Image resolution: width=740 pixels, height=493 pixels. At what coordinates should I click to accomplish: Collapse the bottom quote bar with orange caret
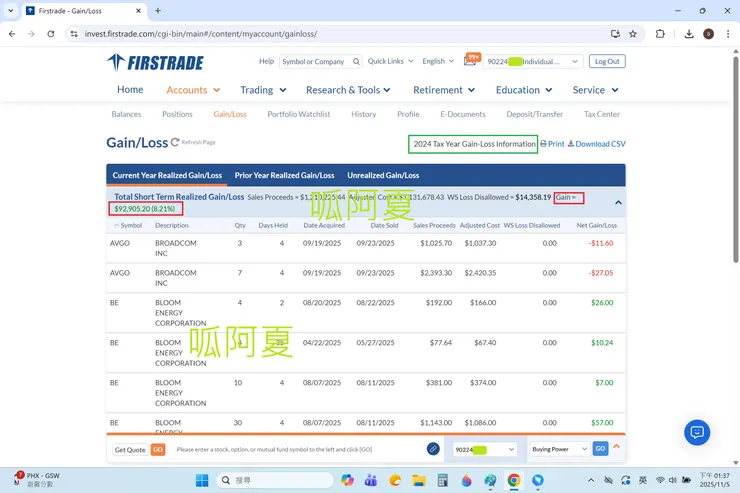point(616,446)
